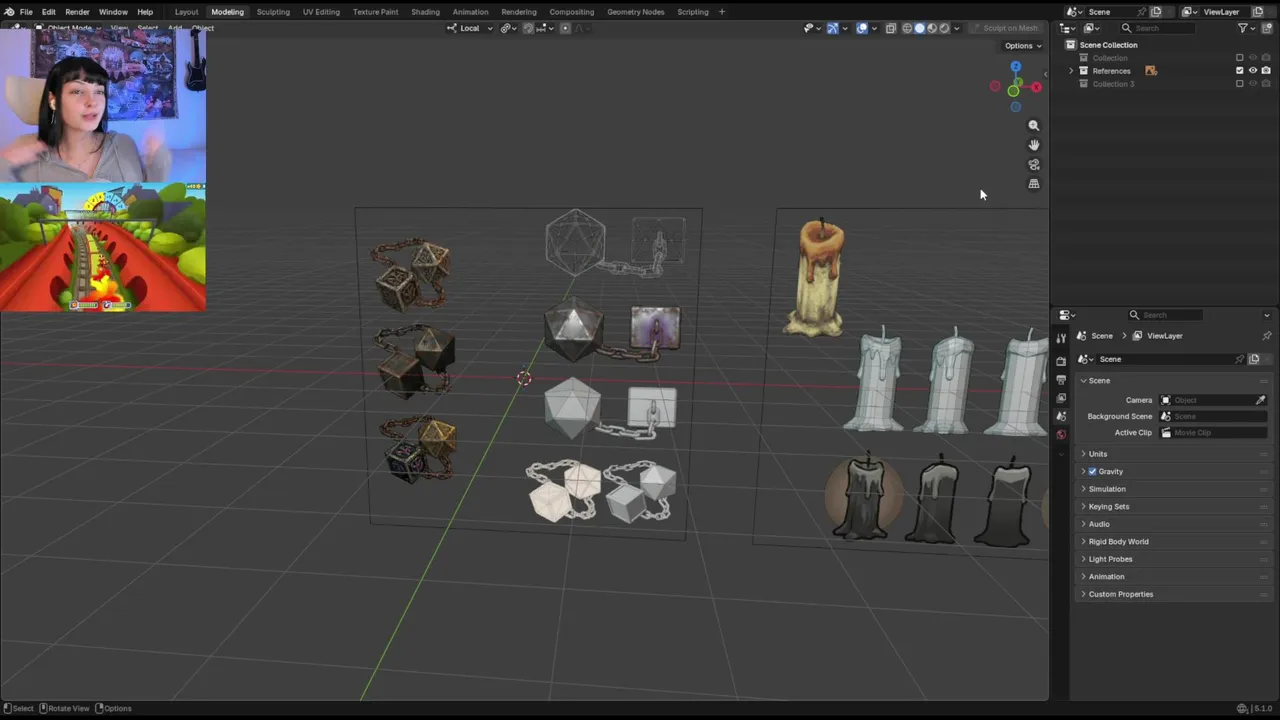Click the pin icon beside Scene breadcrumb
The width and height of the screenshot is (1280, 720).
(x=1267, y=336)
